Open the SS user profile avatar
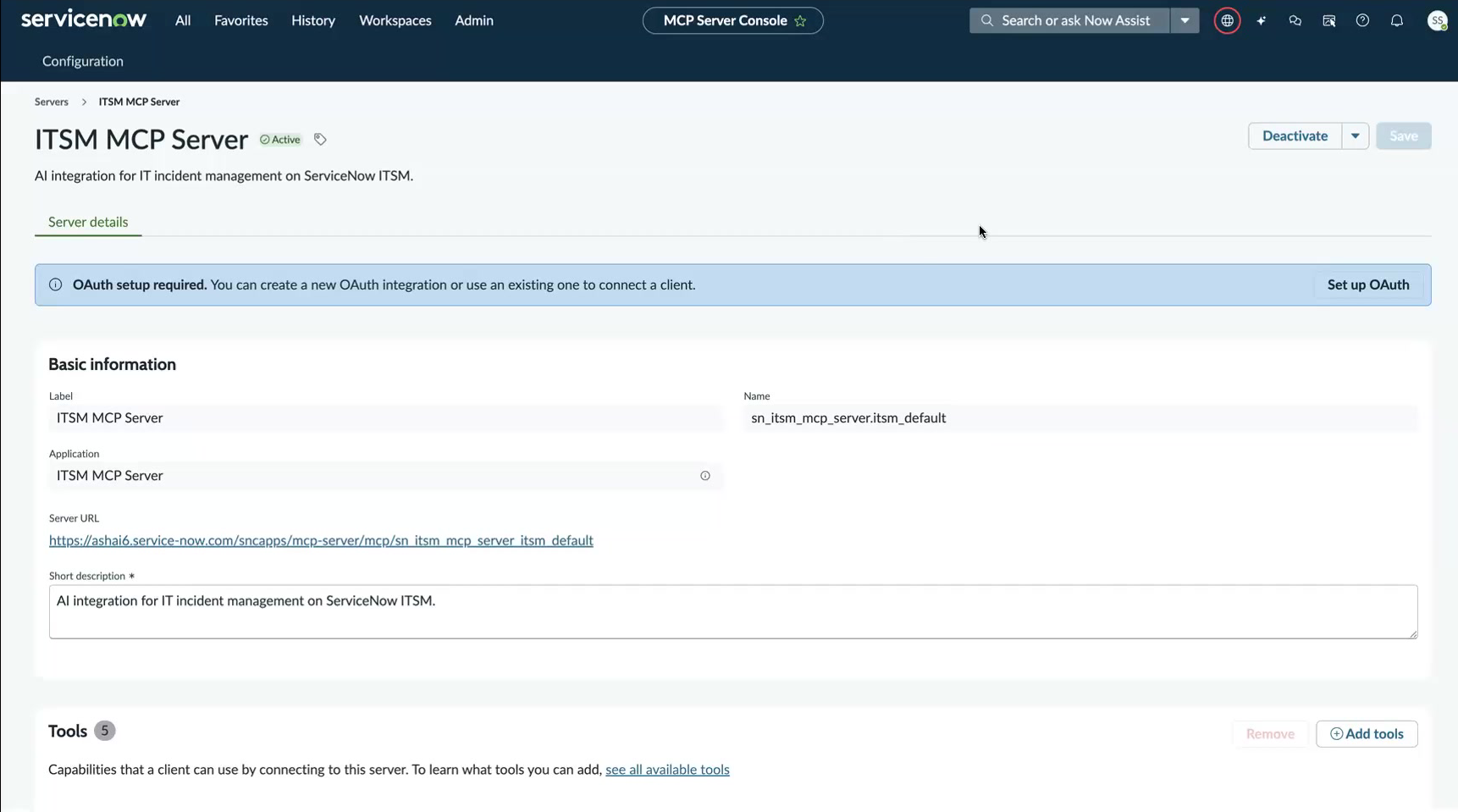Viewport: 1458px width, 812px height. tap(1437, 20)
